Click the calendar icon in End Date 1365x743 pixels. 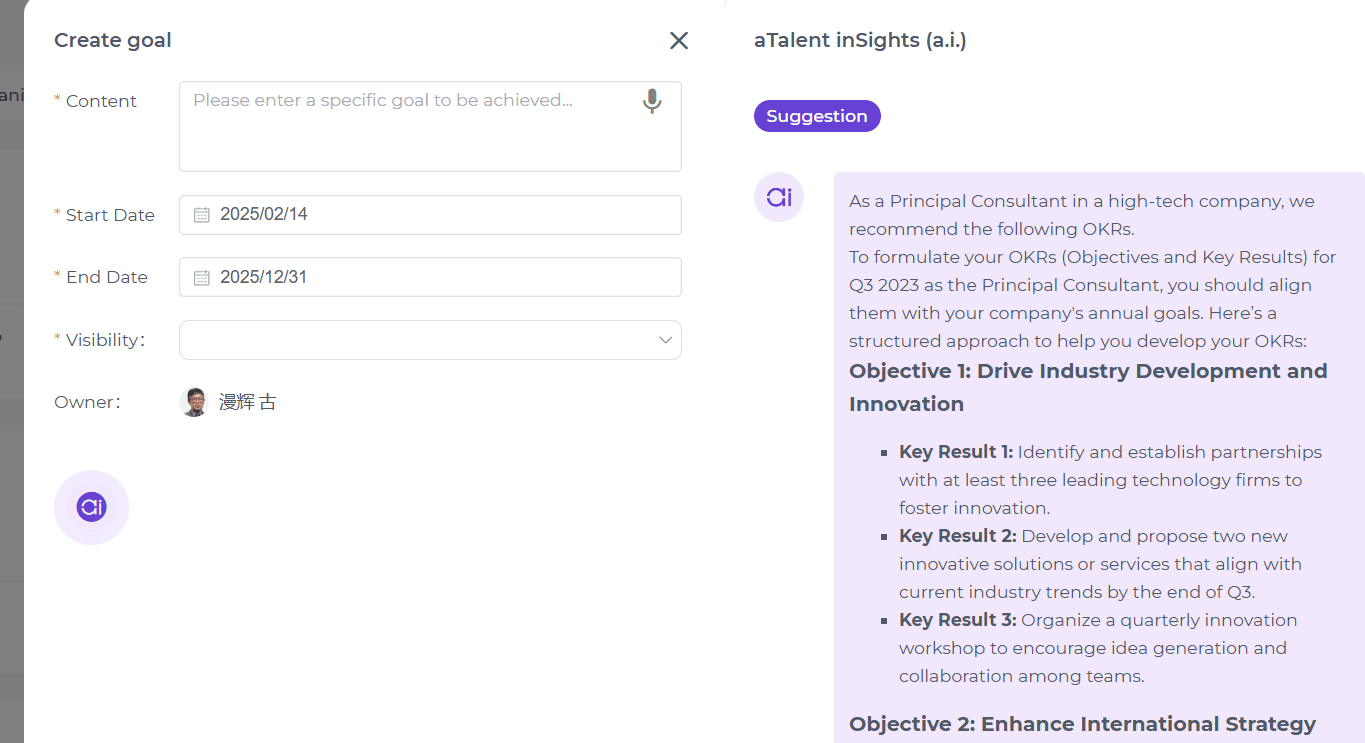coord(201,277)
